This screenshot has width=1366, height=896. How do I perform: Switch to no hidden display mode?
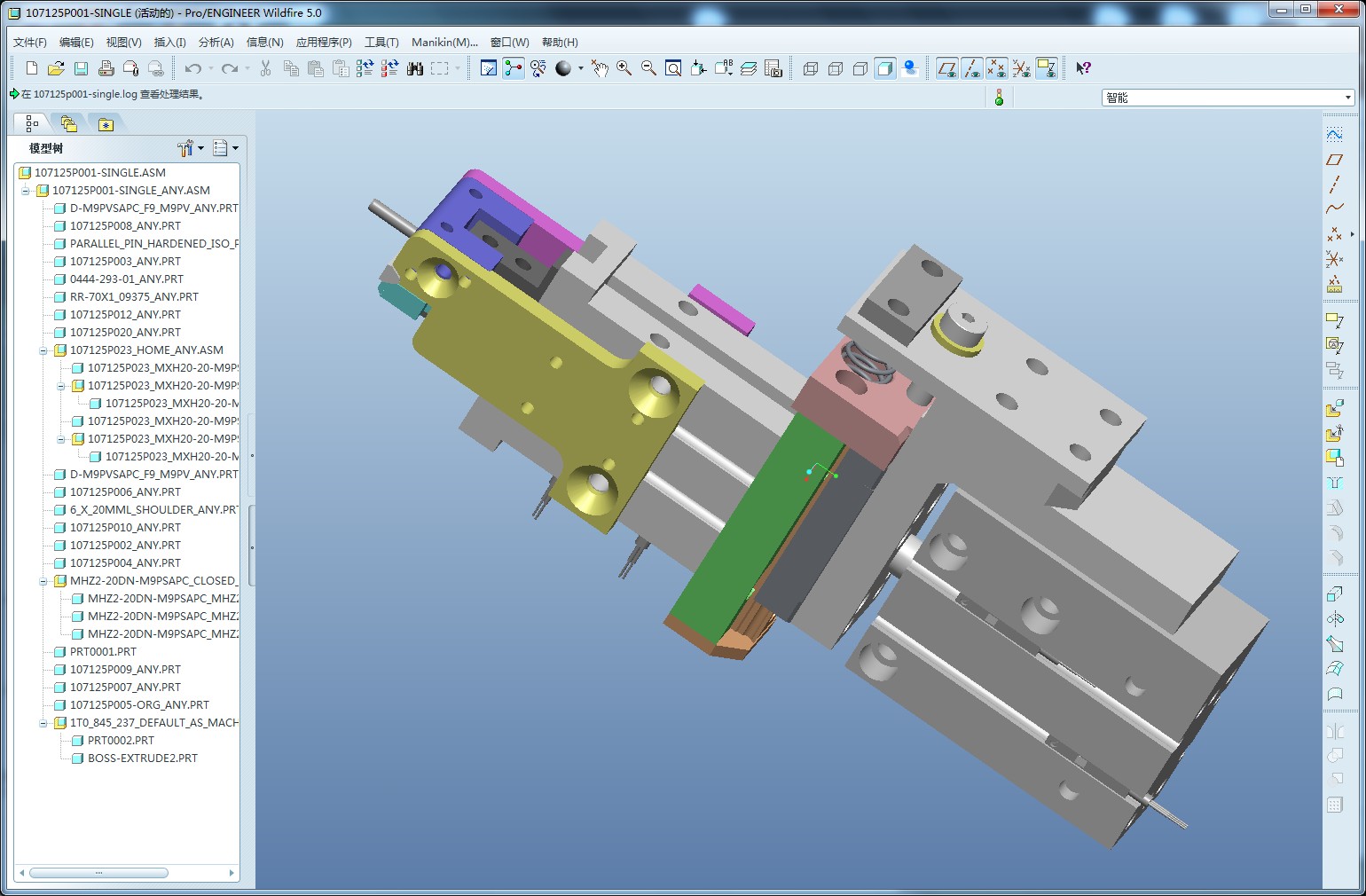coord(860,68)
